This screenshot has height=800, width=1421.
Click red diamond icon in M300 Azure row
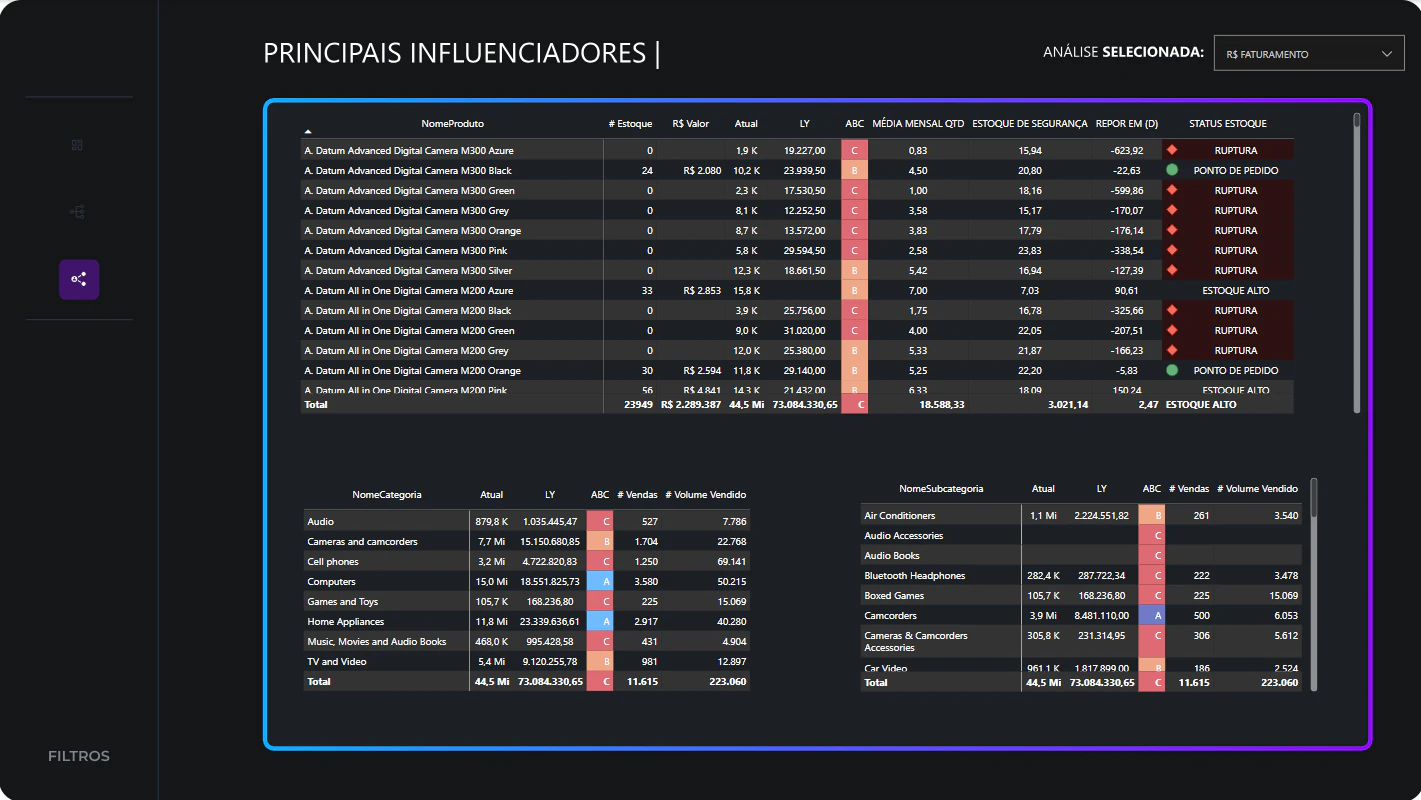click(1171, 150)
